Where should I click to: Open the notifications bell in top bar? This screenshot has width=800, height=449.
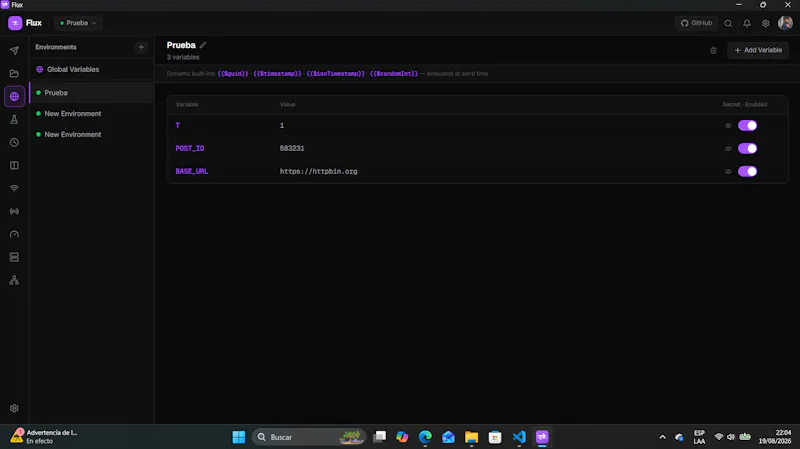(x=747, y=23)
